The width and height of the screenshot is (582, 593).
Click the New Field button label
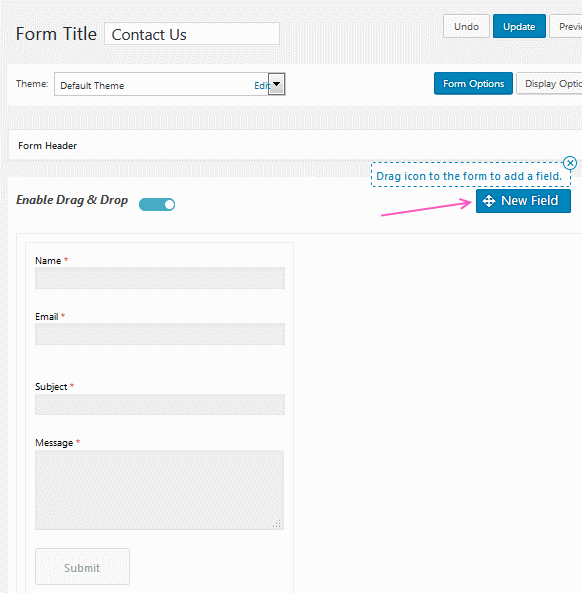point(529,201)
